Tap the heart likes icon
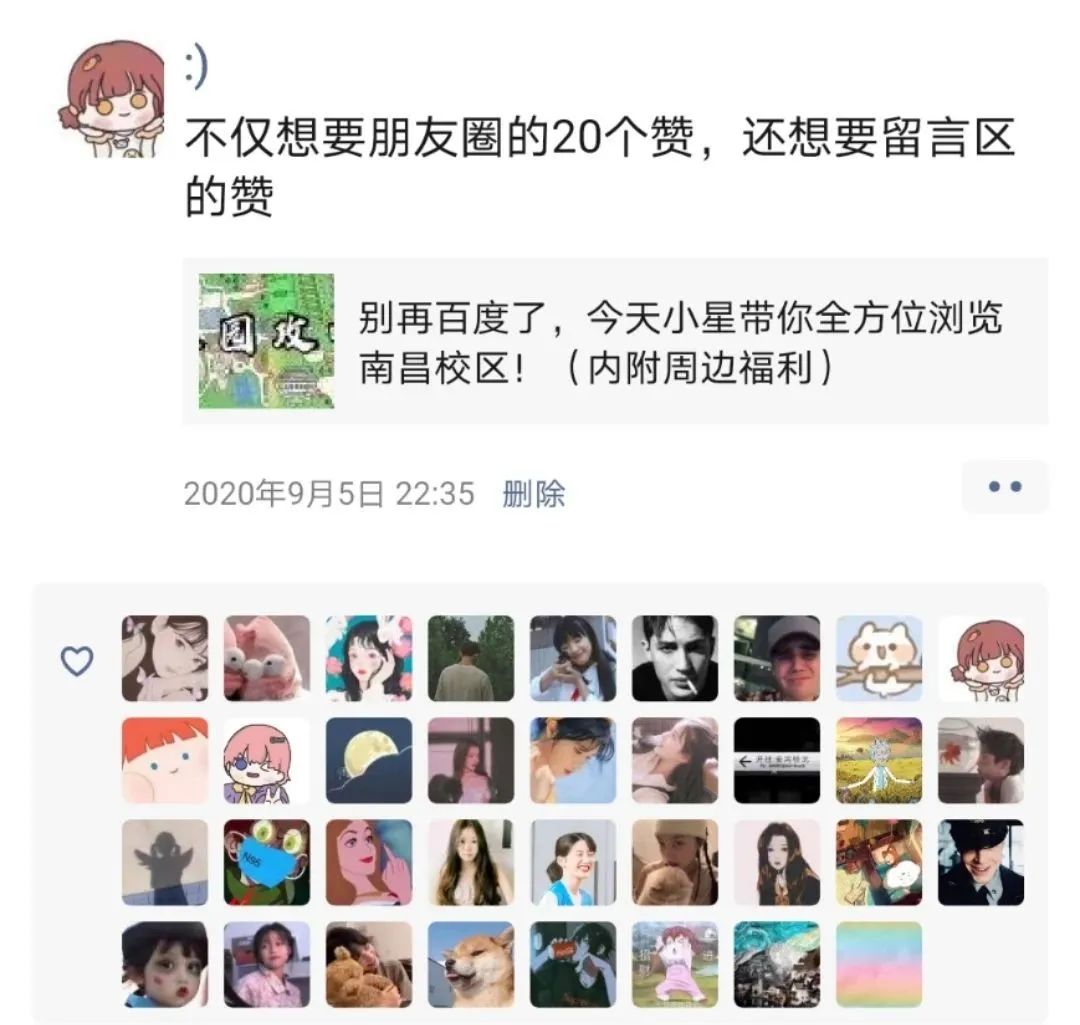This screenshot has height=1025, width=1080. click(x=77, y=660)
